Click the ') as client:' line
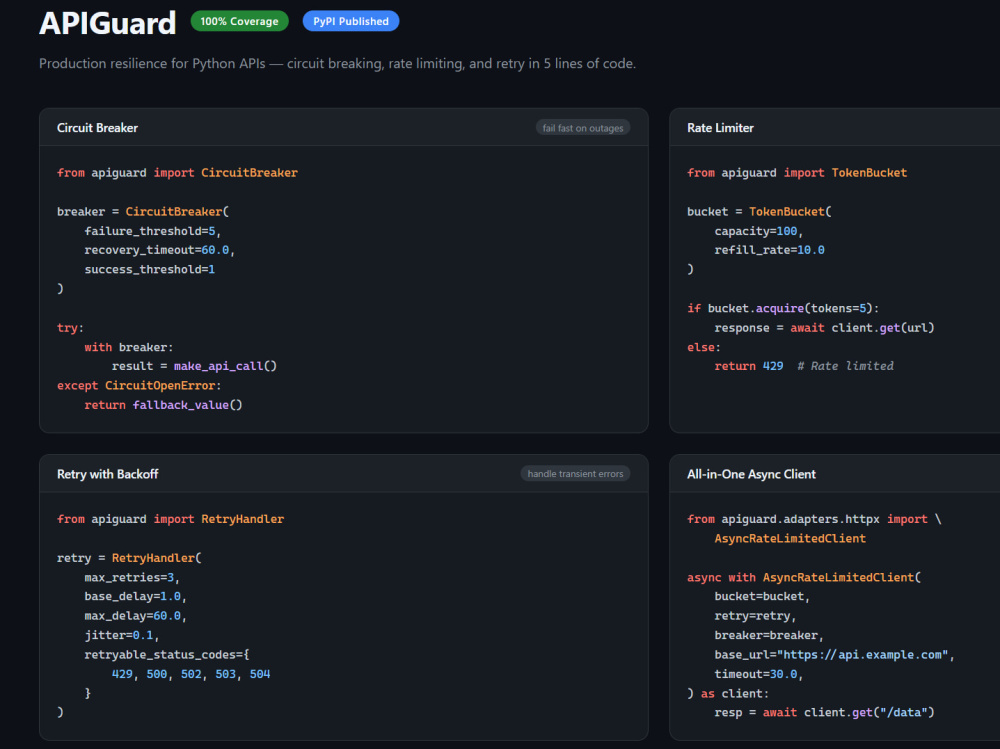This screenshot has height=749, width=1000. click(x=728, y=693)
